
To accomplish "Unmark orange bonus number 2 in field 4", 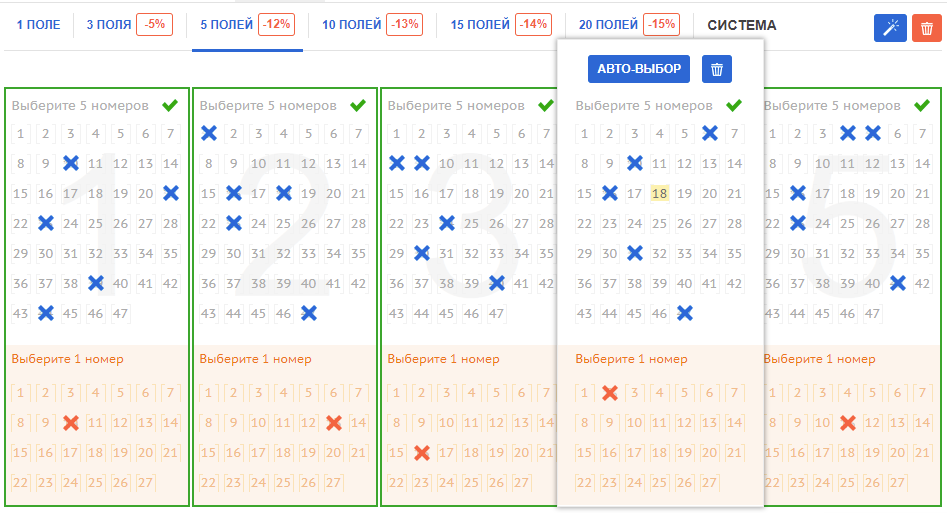I will click(610, 393).
